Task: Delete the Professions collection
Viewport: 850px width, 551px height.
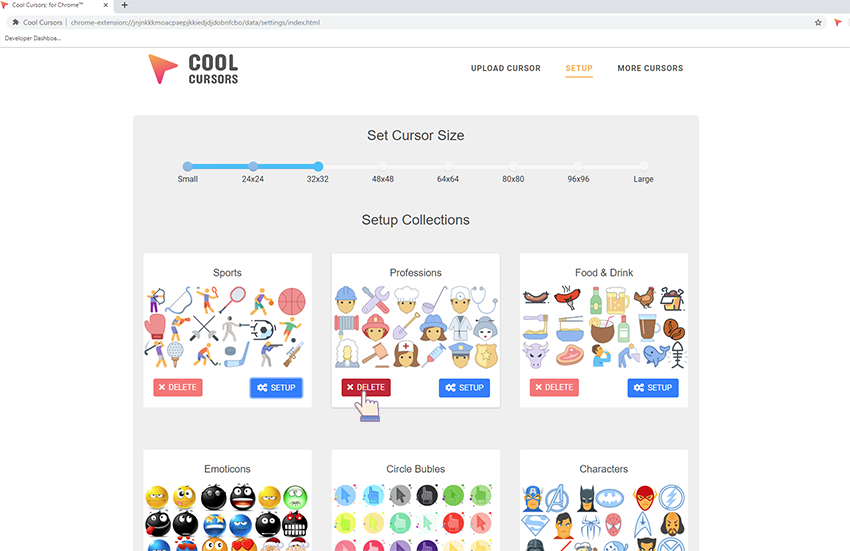Action: 366,387
